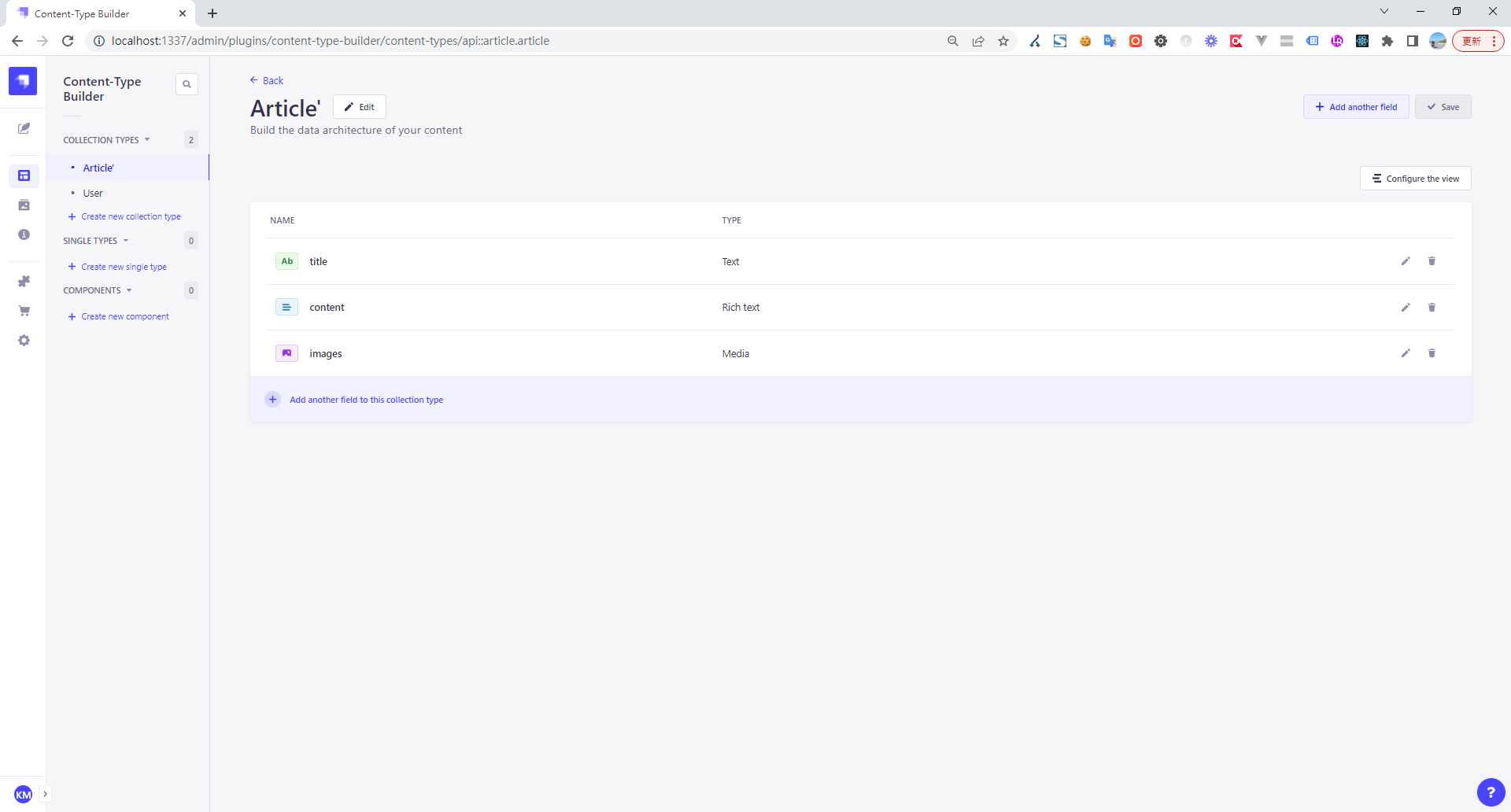Open Content Manager from the left sidebar
The image size is (1511, 812).
(x=24, y=128)
